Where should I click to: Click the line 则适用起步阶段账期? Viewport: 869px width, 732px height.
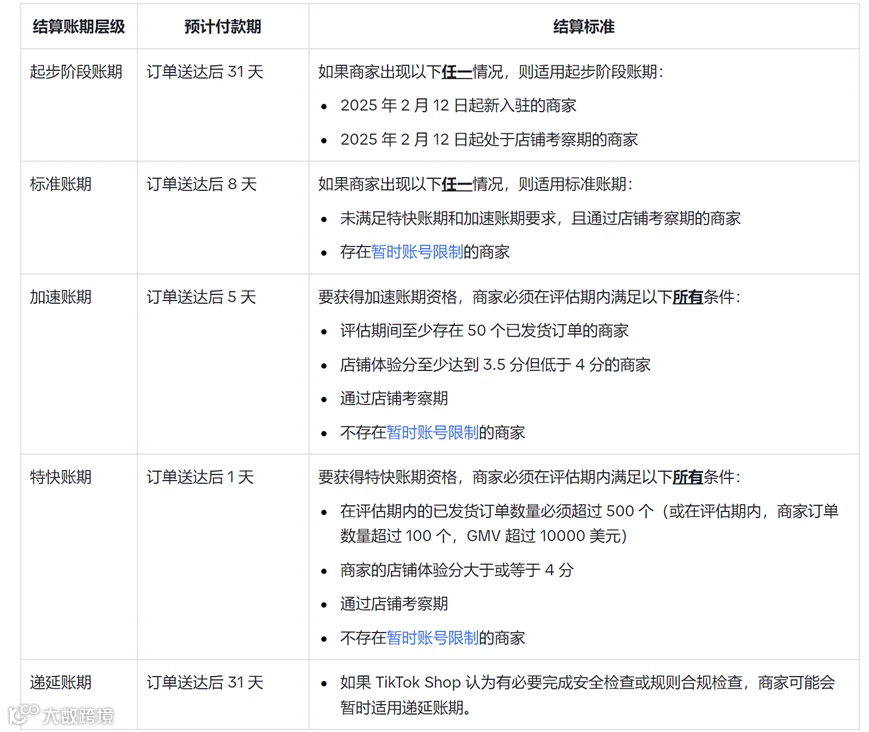click(490, 71)
